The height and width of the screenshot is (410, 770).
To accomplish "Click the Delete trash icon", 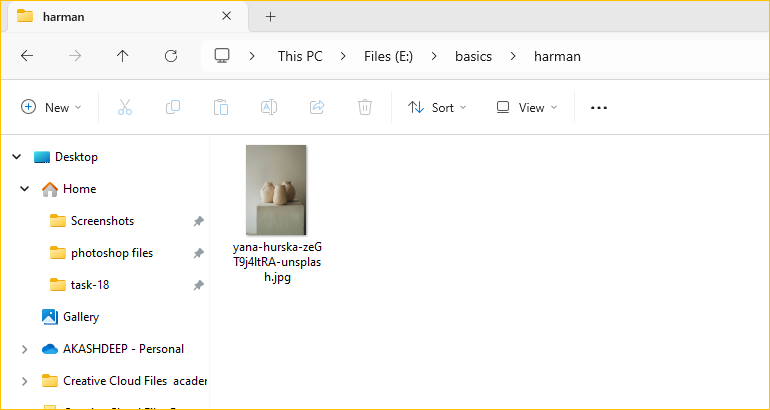I will pos(365,108).
